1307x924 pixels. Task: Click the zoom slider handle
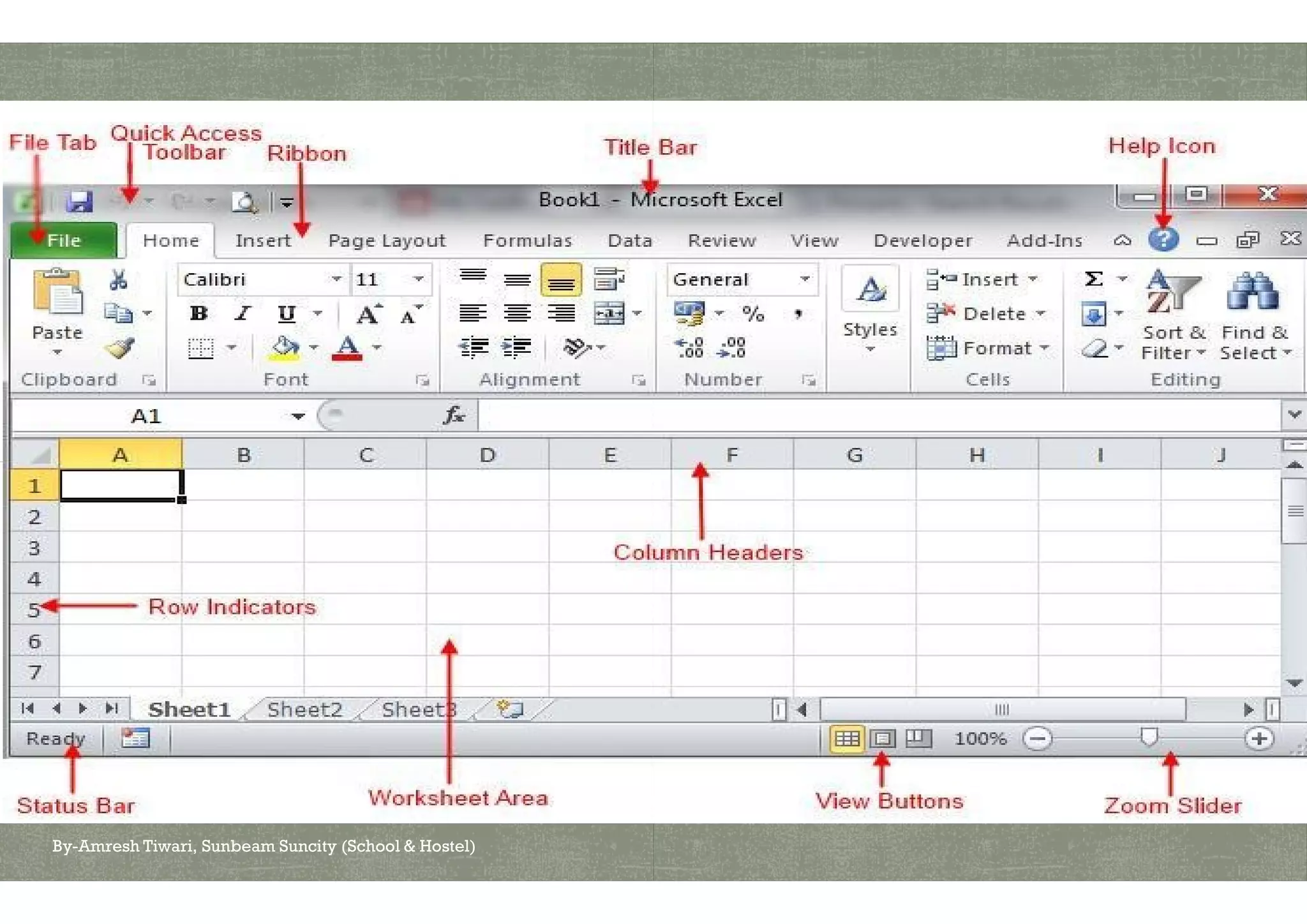click(x=1149, y=738)
